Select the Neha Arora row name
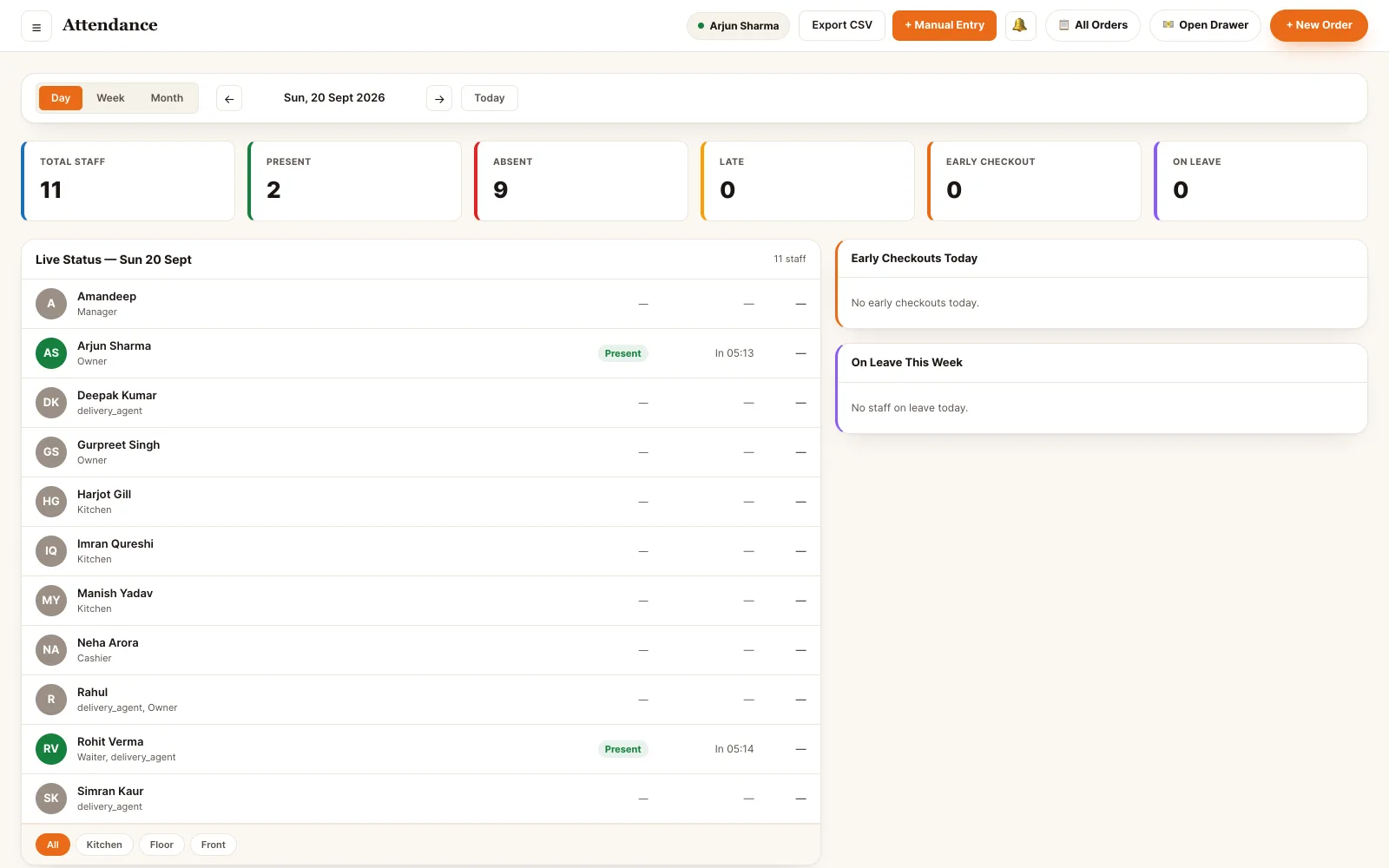 tap(108, 643)
